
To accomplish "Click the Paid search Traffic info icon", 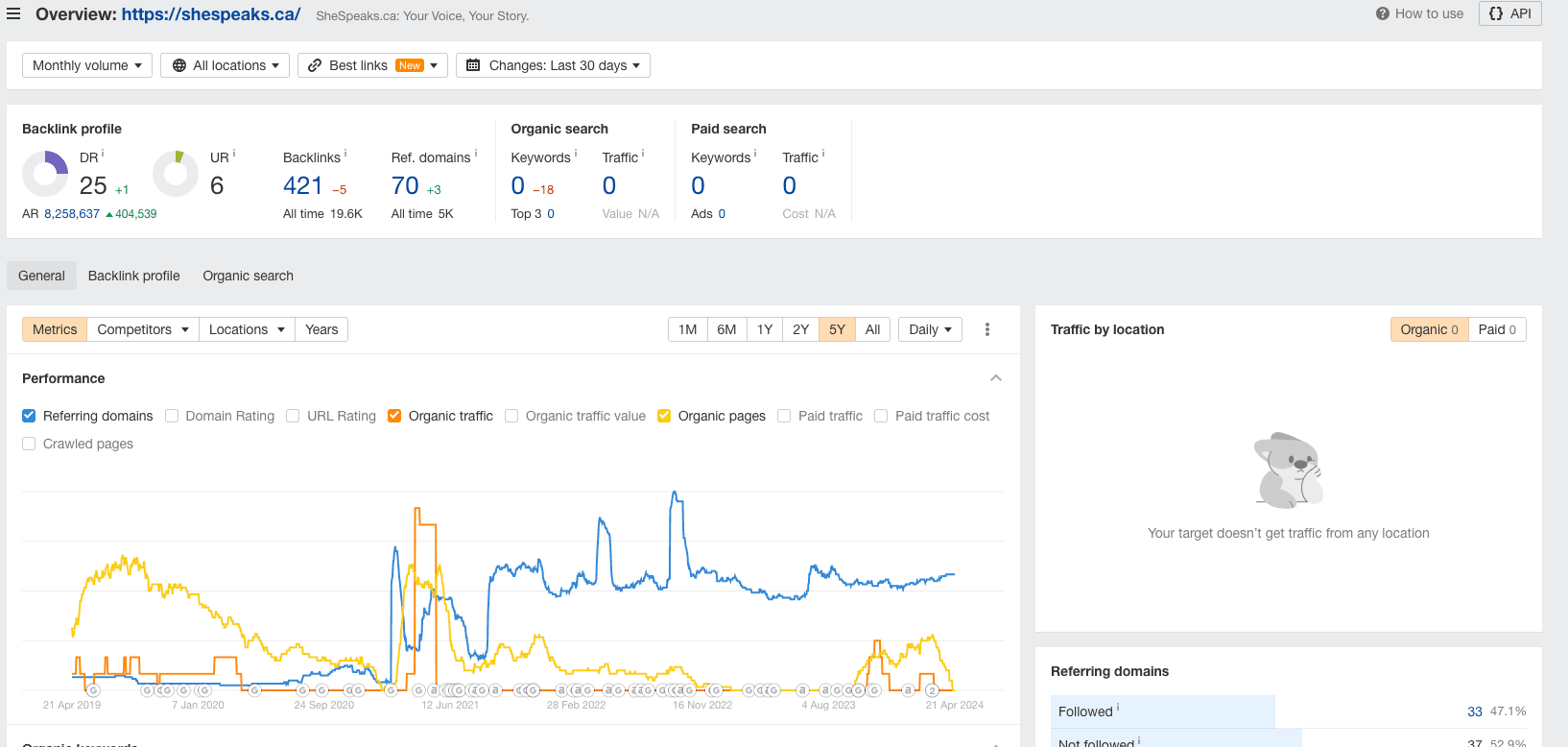I will (x=823, y=154).
